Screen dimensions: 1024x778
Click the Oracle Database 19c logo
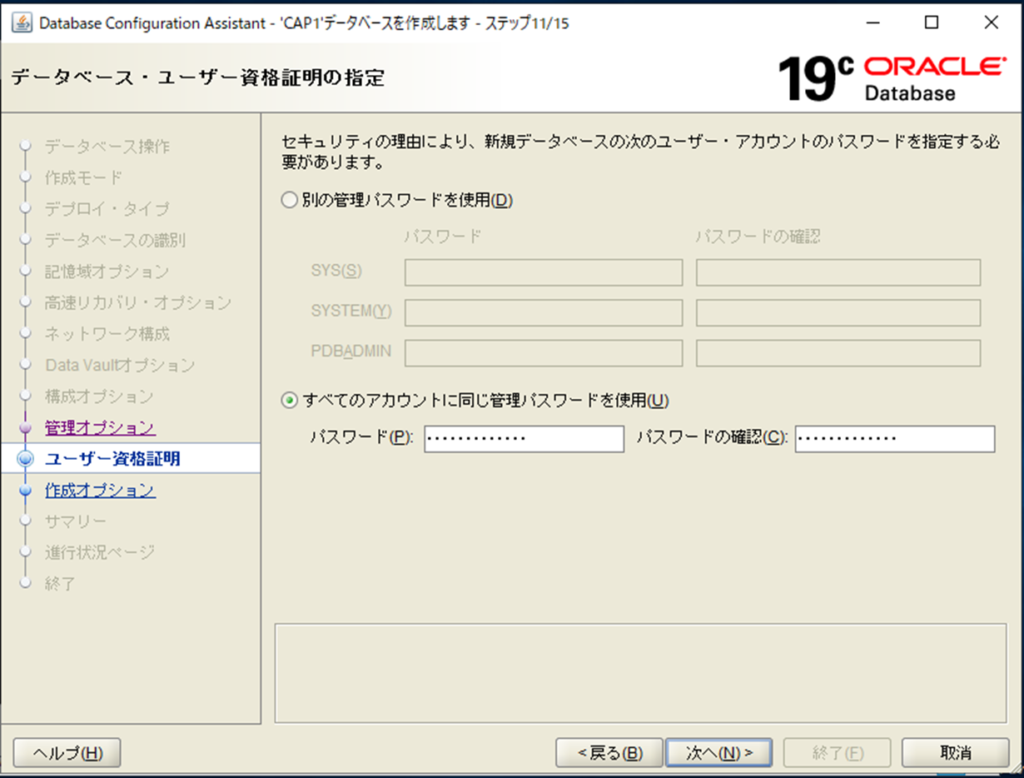(x=891, y=78)
